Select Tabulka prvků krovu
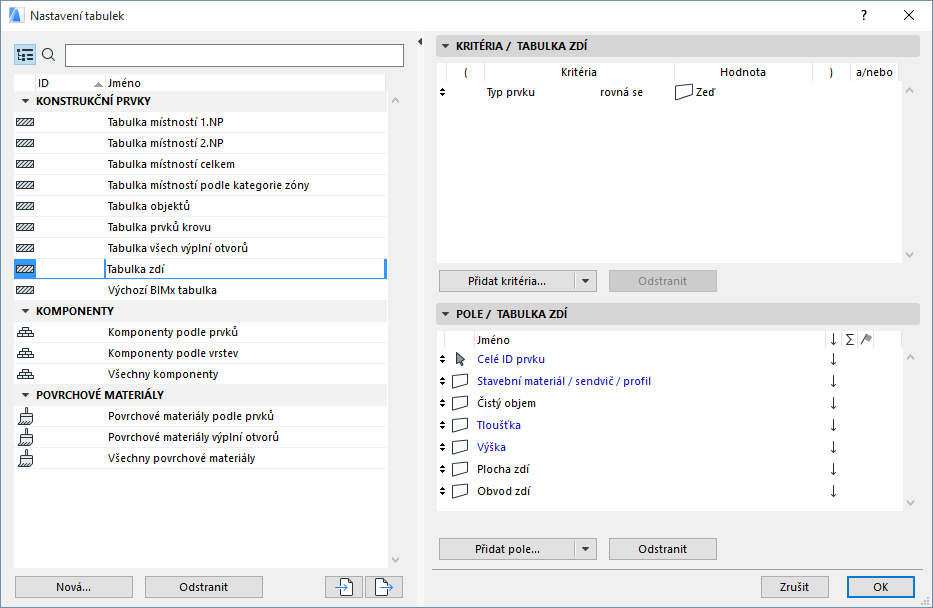The height and width of the screenshot is (608, 933). tap(201, 227)
